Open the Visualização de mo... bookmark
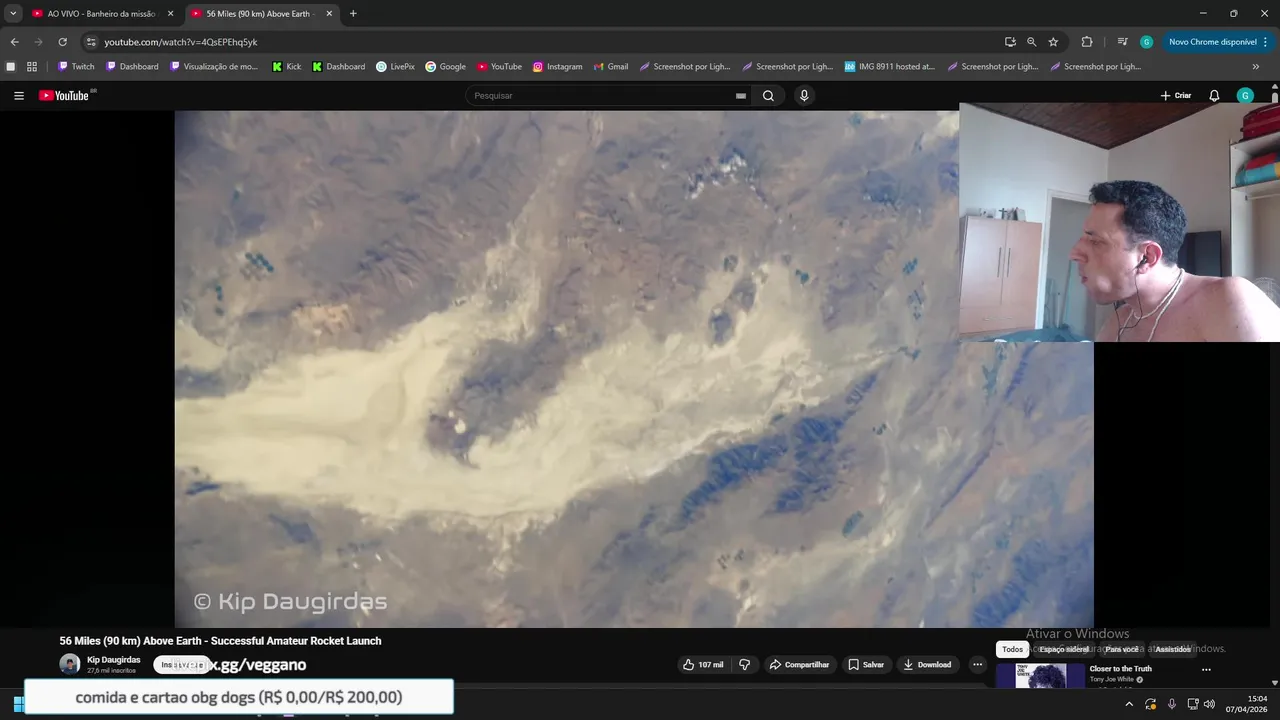This screenshot has width=1280, height=720. [214, 67]
